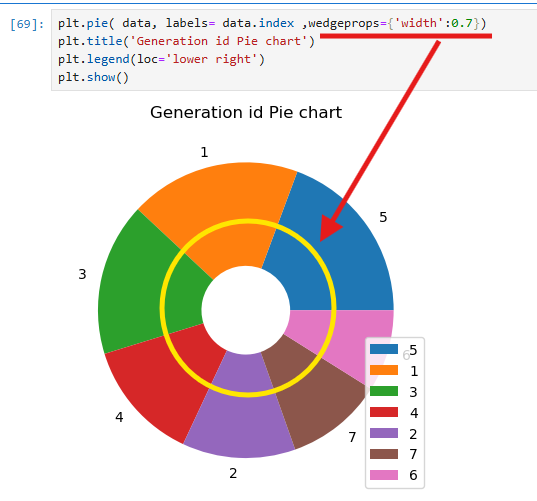Click pie label 7 beside the brown wedge
This screenshot has height=501, width=537.
tap(352, 437)
